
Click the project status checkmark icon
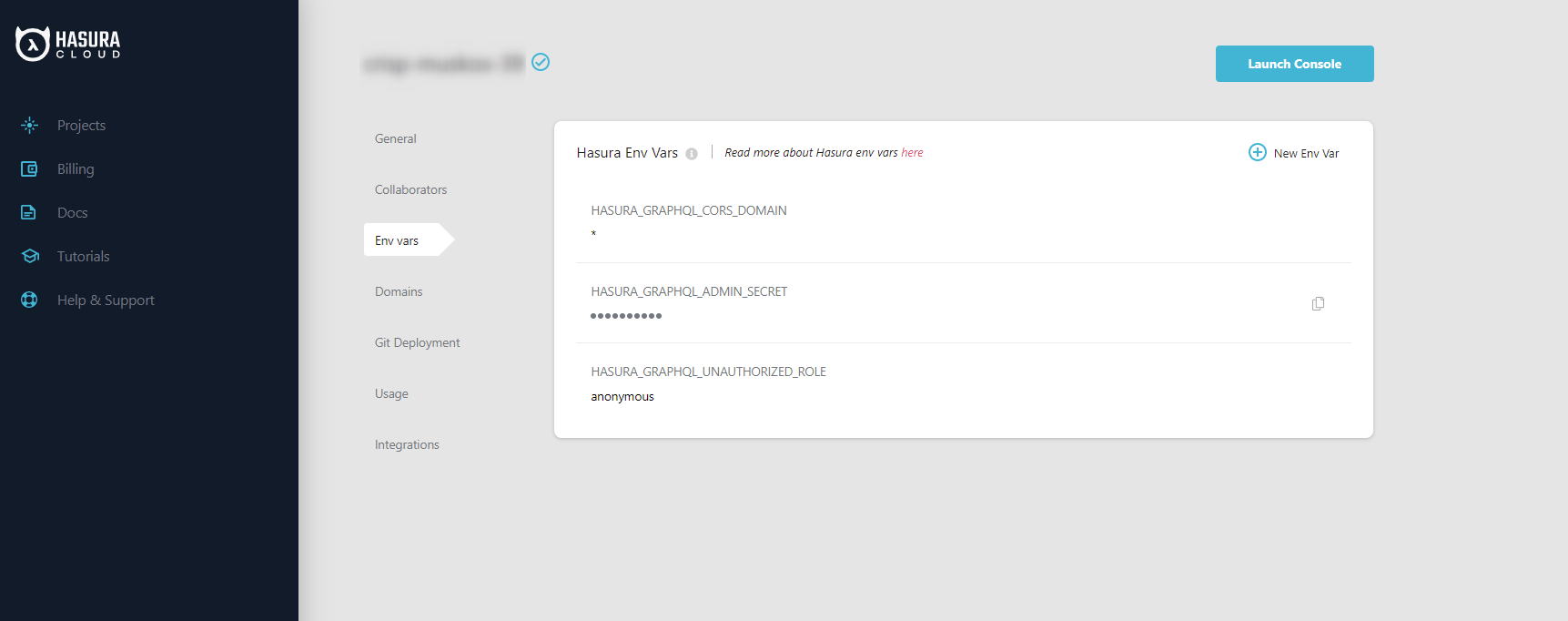tap(541, 62)
